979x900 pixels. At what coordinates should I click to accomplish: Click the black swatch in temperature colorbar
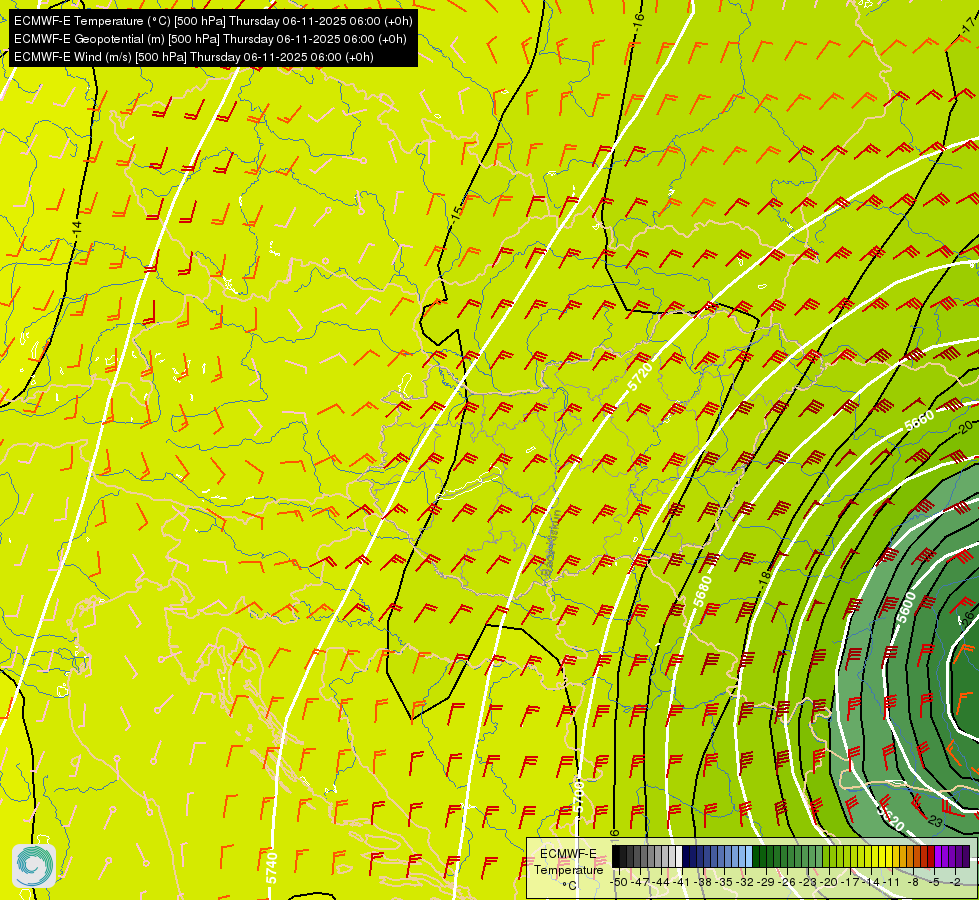(616, 857)
